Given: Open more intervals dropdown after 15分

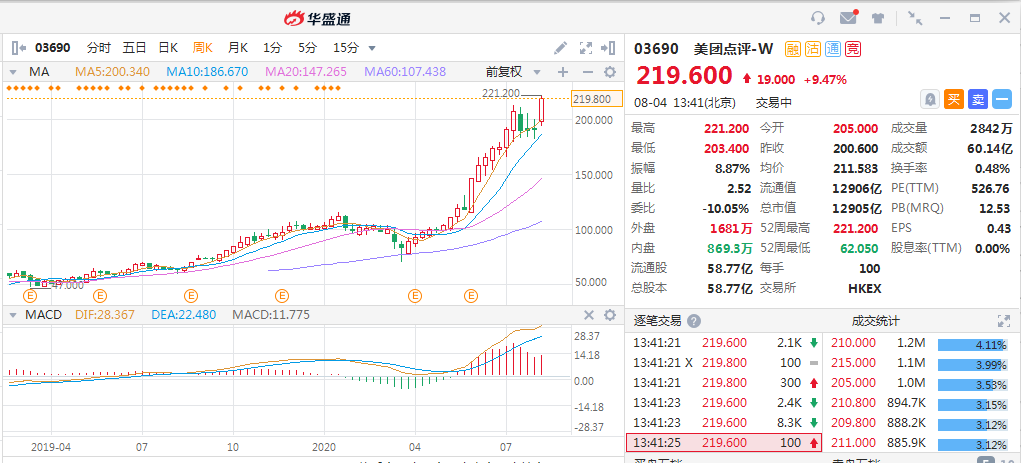Looking at the screenshot, I should coord(372,48).
